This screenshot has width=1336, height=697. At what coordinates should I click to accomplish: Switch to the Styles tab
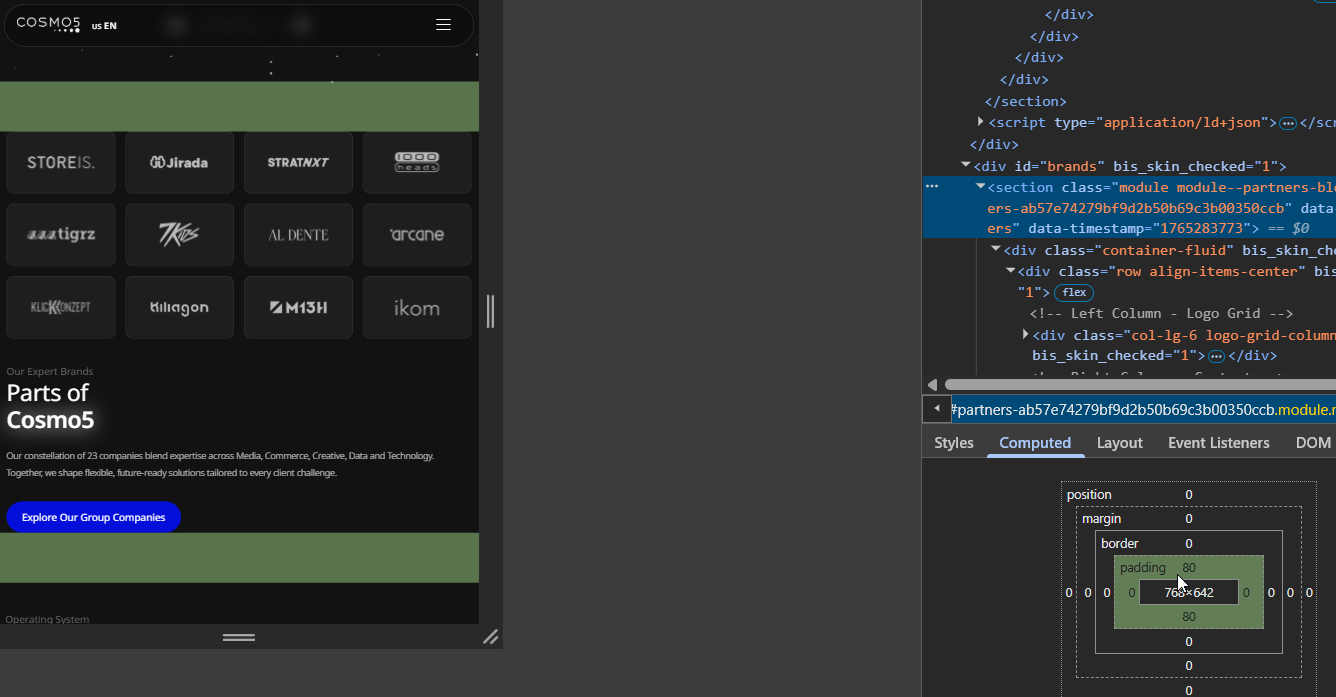[954, 442]
